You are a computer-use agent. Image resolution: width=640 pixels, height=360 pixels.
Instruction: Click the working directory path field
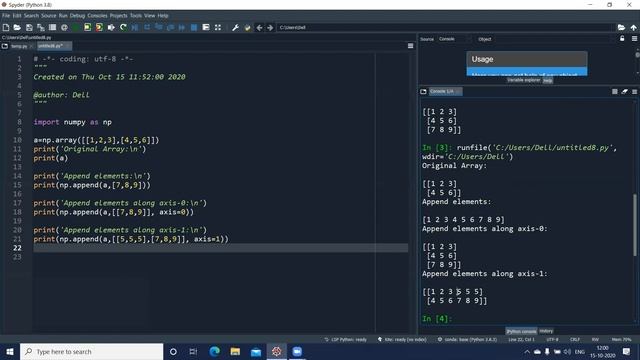click(445, 27)
